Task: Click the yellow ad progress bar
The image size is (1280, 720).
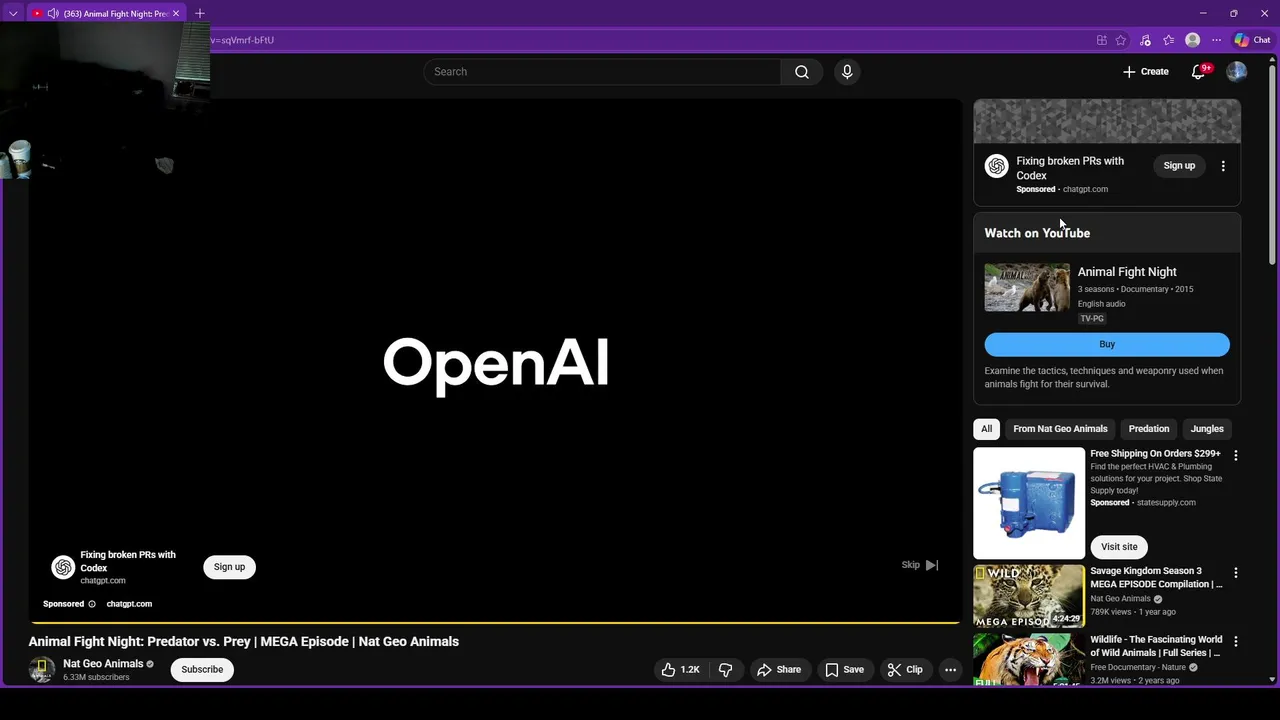Action: click(x=494, y=622)
